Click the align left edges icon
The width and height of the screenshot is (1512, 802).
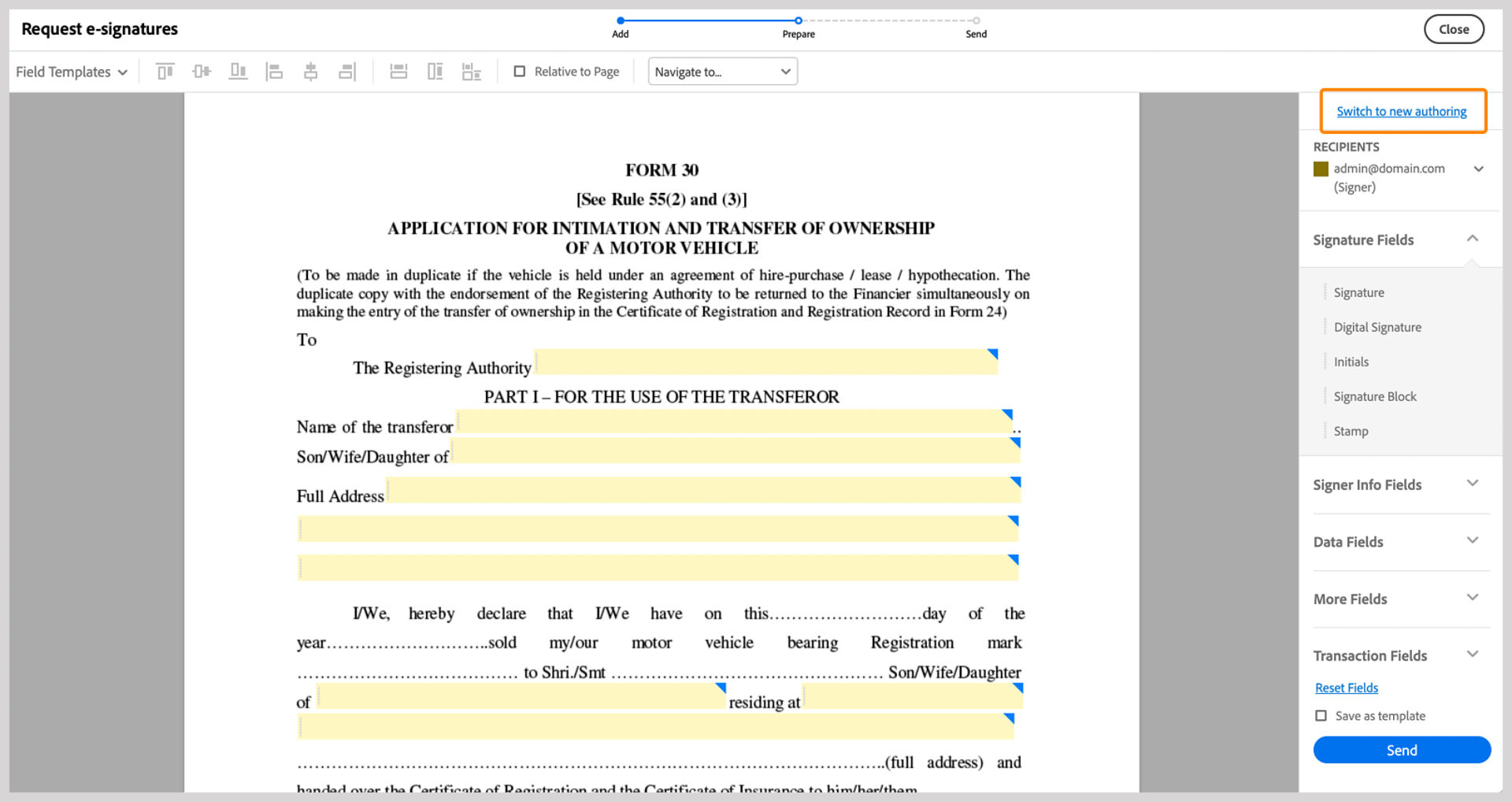tap(274, 72)
